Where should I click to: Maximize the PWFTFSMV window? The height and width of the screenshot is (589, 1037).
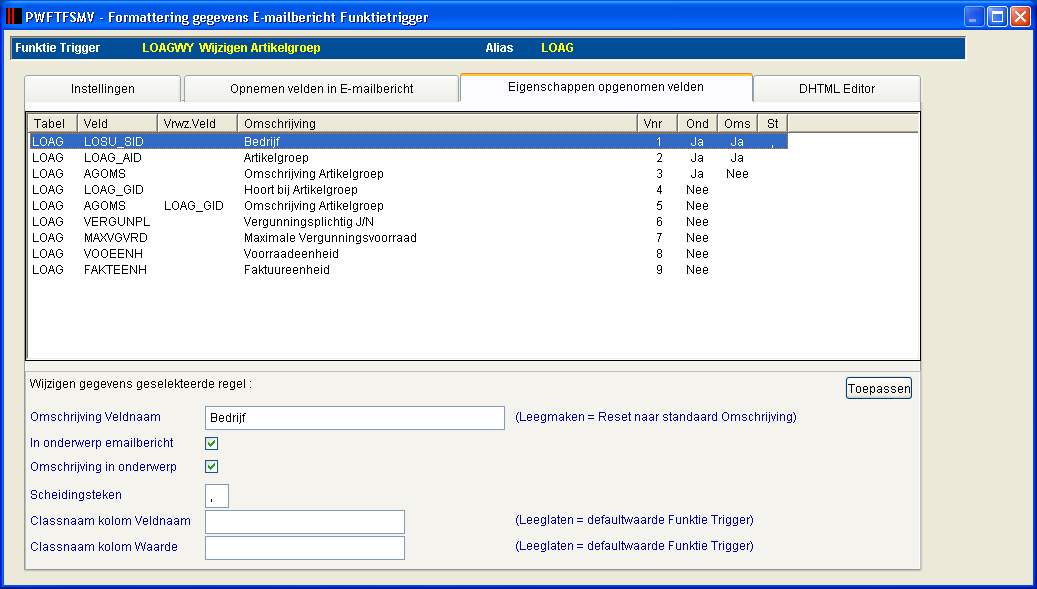click(997, 17)
